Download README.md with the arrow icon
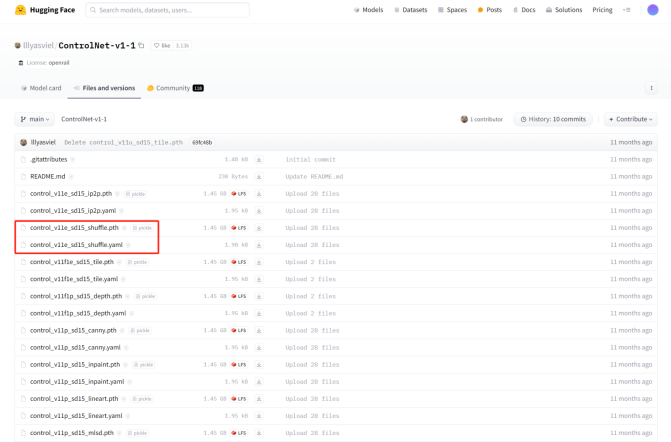This screenshot has width=671, height=442. 259,177
